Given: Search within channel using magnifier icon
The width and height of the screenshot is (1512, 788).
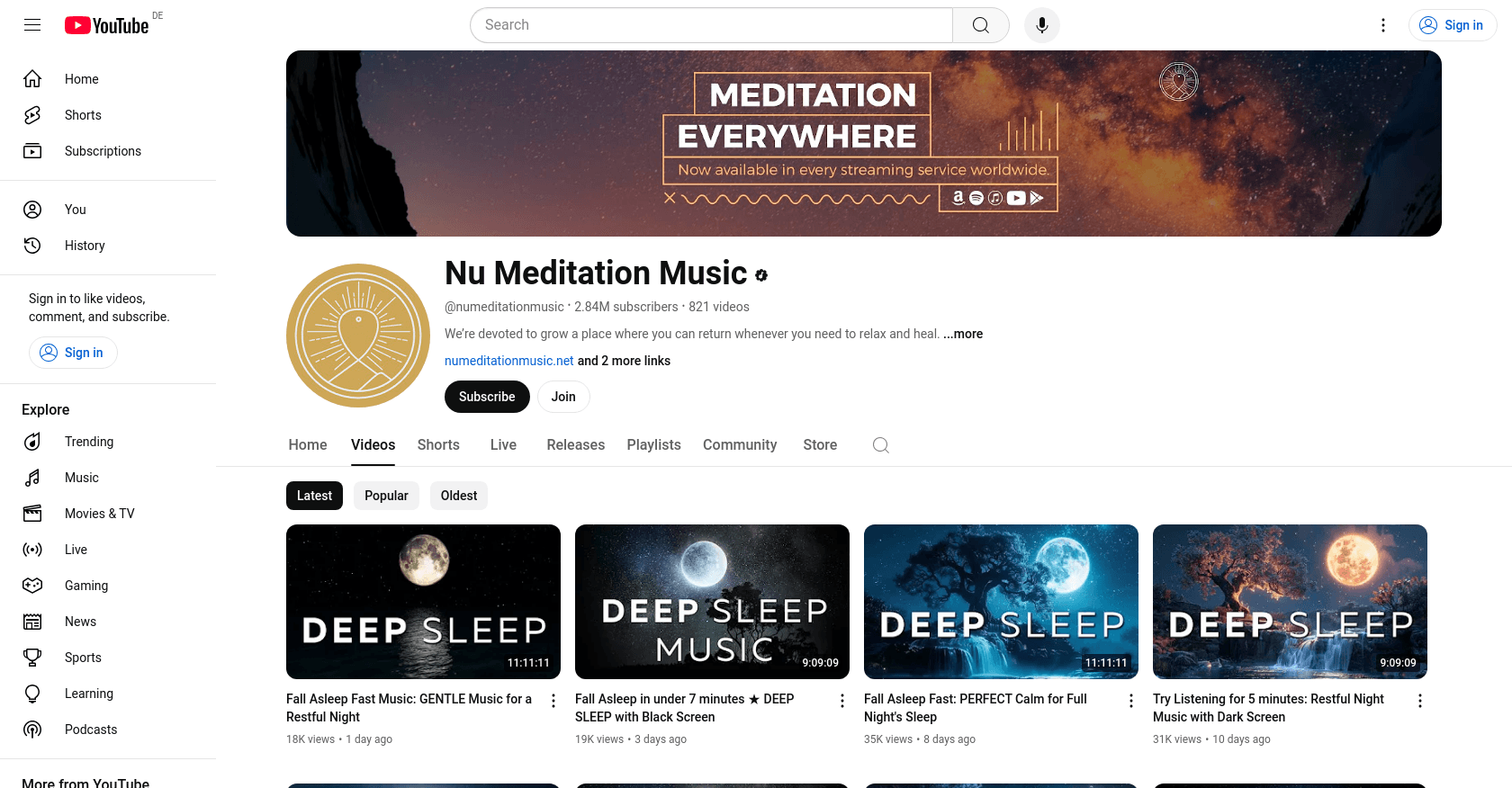Looking at the screenshot, I should pos(881,445).
